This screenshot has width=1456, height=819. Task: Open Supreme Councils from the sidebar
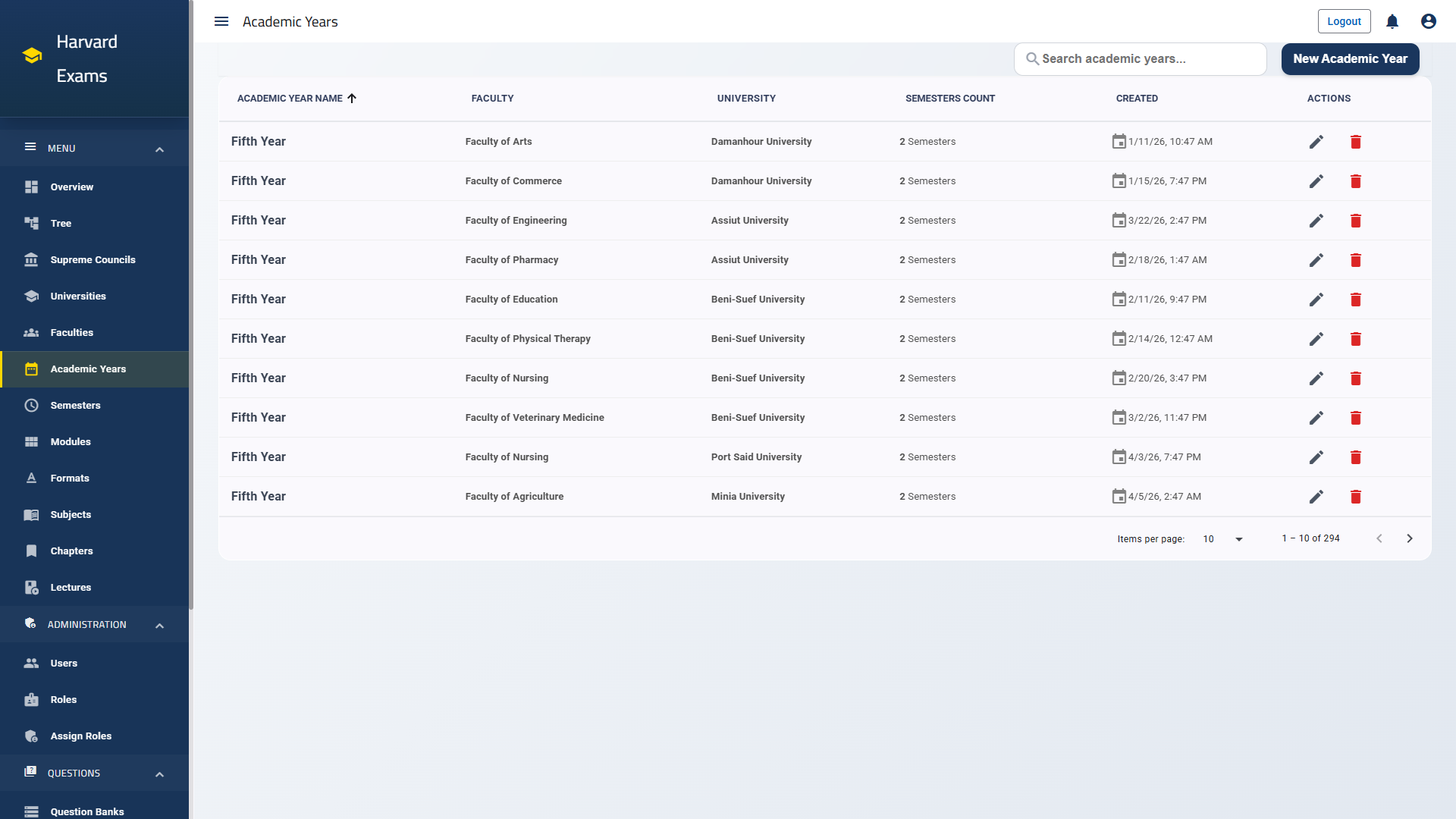[93, 259]
